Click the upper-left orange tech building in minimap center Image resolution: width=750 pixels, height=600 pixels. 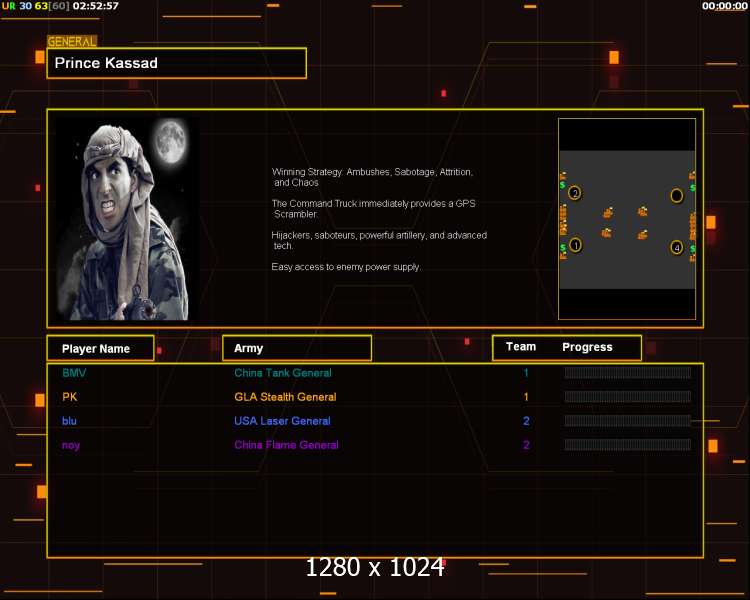point(608,212)
